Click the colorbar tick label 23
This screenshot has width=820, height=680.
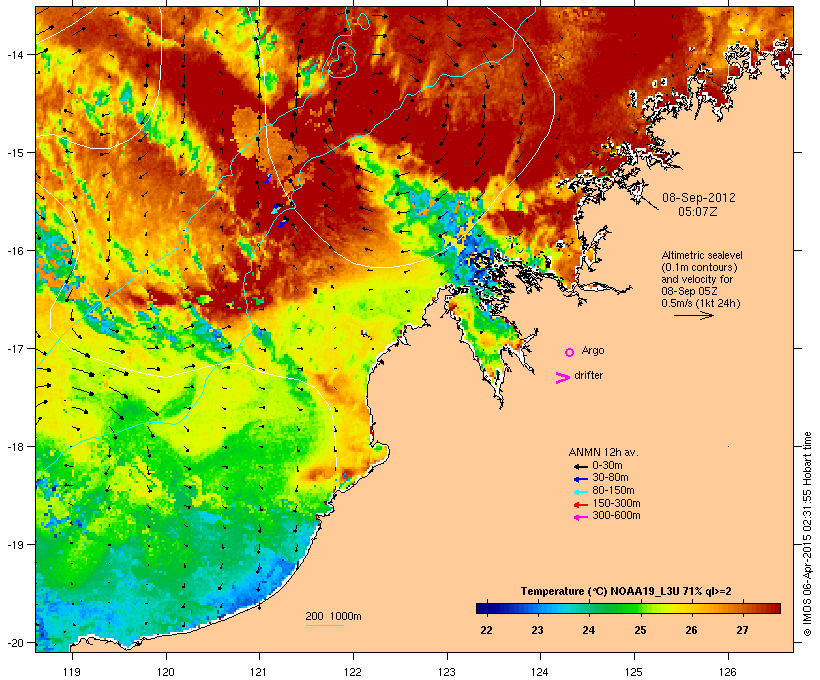pos(538,630)
